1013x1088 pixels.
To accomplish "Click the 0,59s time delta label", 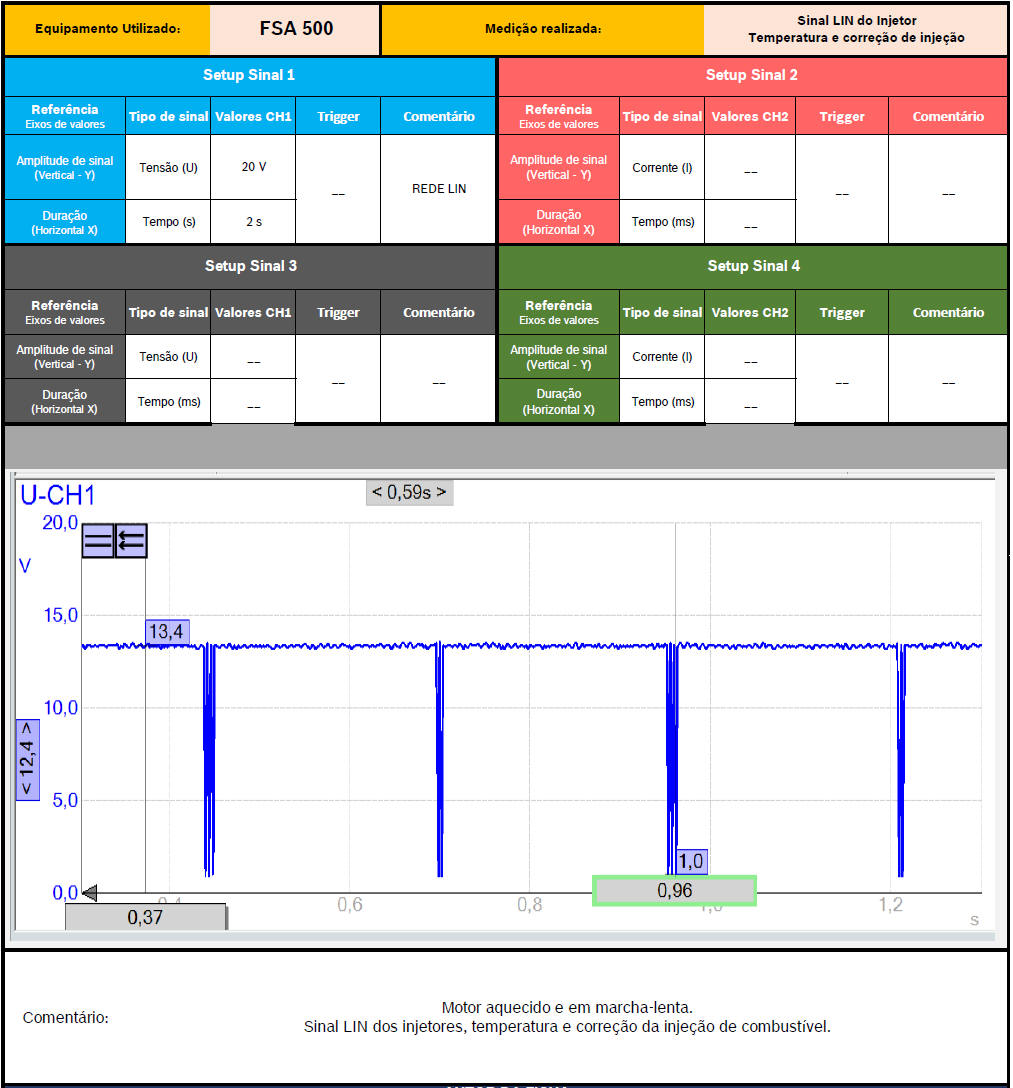I will coord(409,492).
